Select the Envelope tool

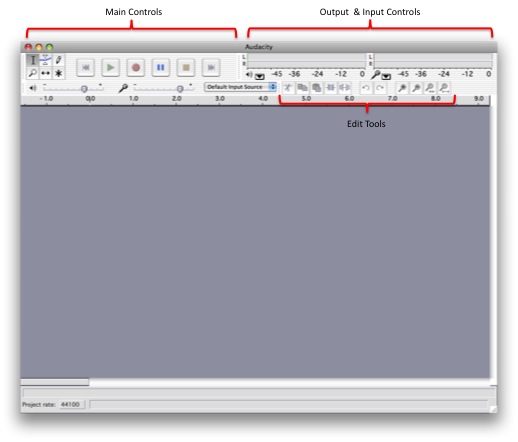[46, 60]
